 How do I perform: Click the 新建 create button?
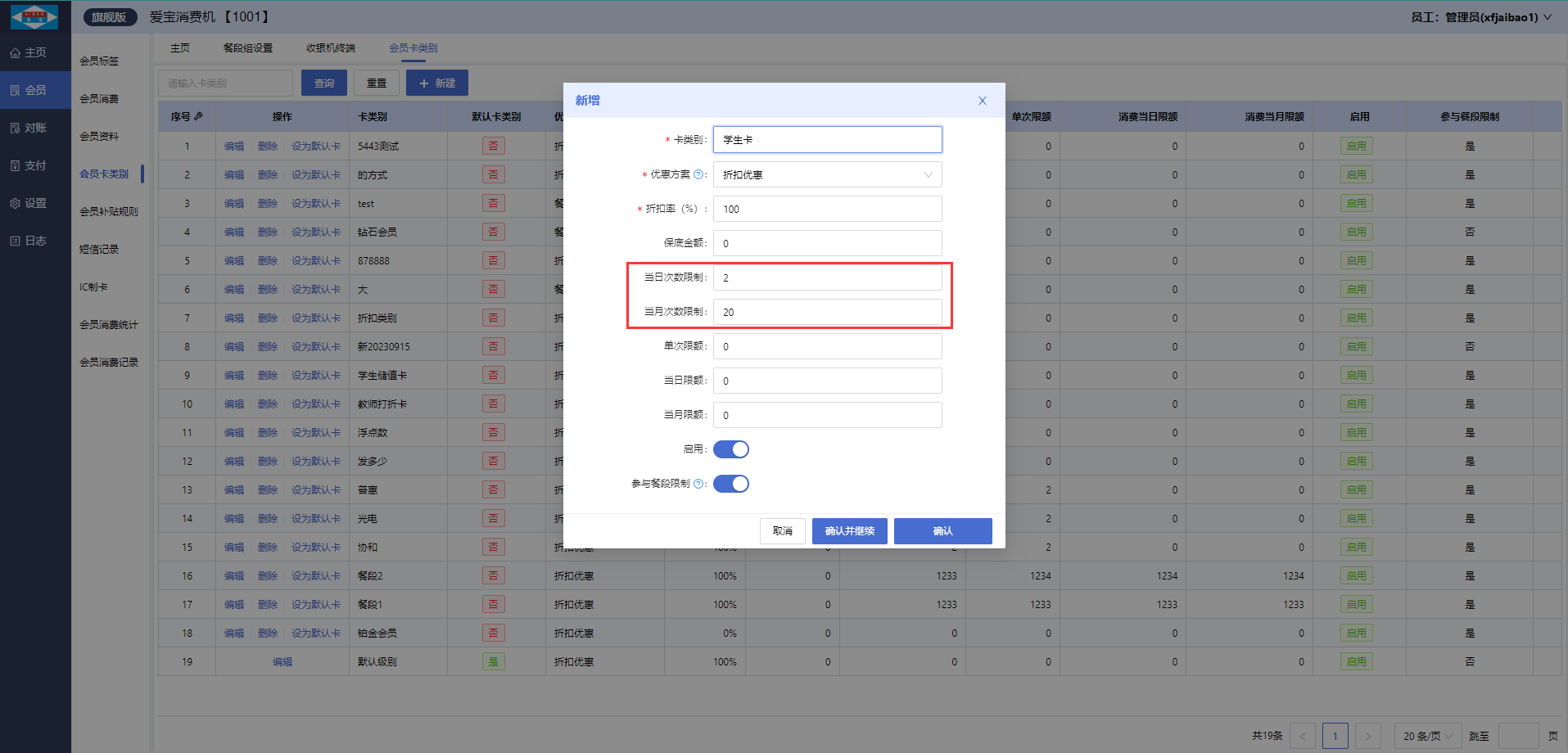point(437,83)
